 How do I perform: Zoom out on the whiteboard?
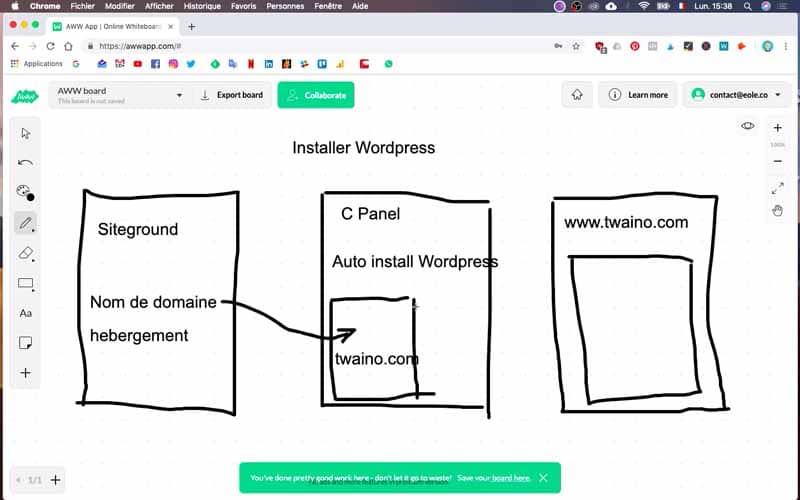pos(777,161)
